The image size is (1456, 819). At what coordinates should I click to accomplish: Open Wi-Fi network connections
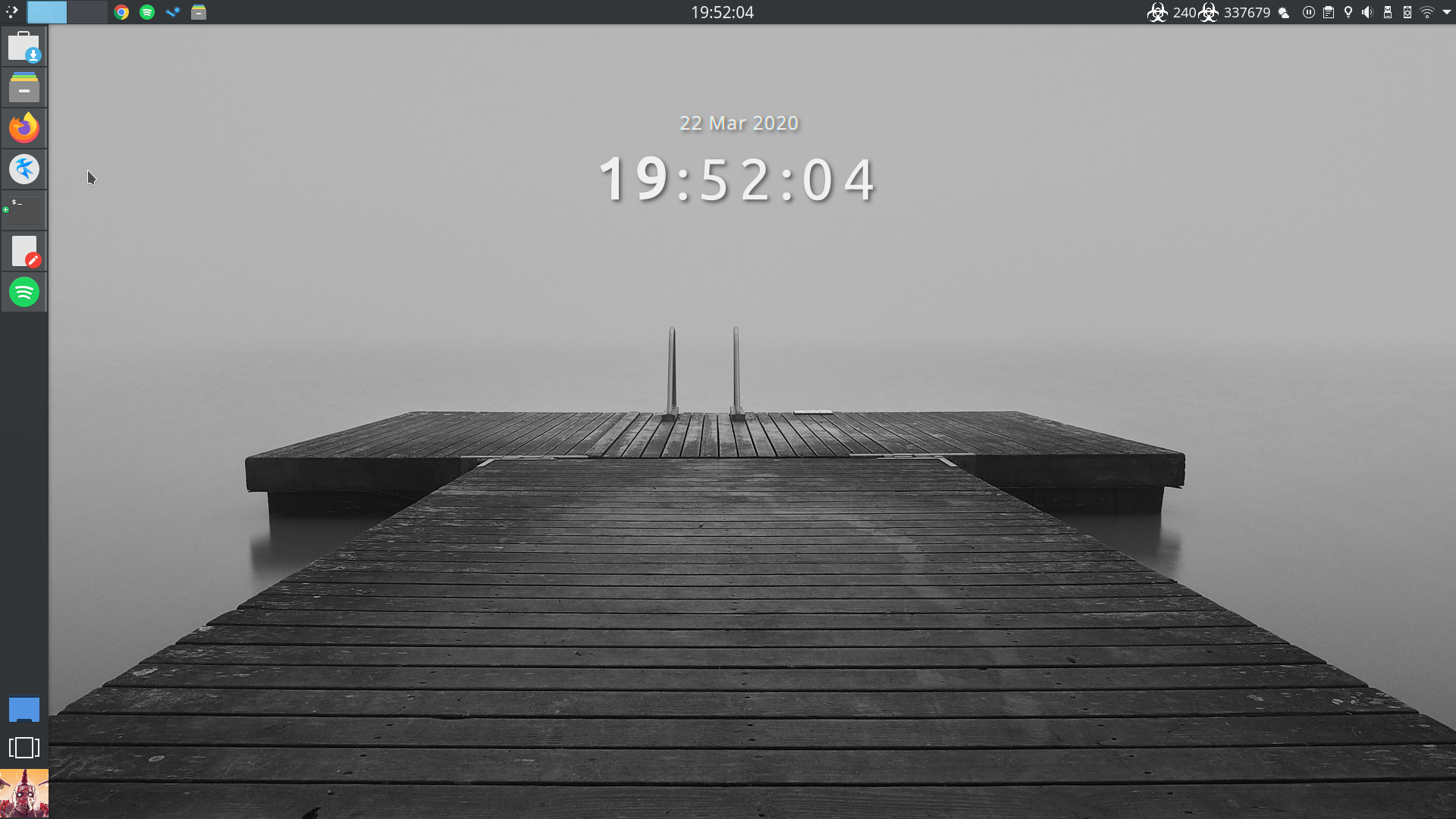pyautogui.click(x=1427, y=12)
